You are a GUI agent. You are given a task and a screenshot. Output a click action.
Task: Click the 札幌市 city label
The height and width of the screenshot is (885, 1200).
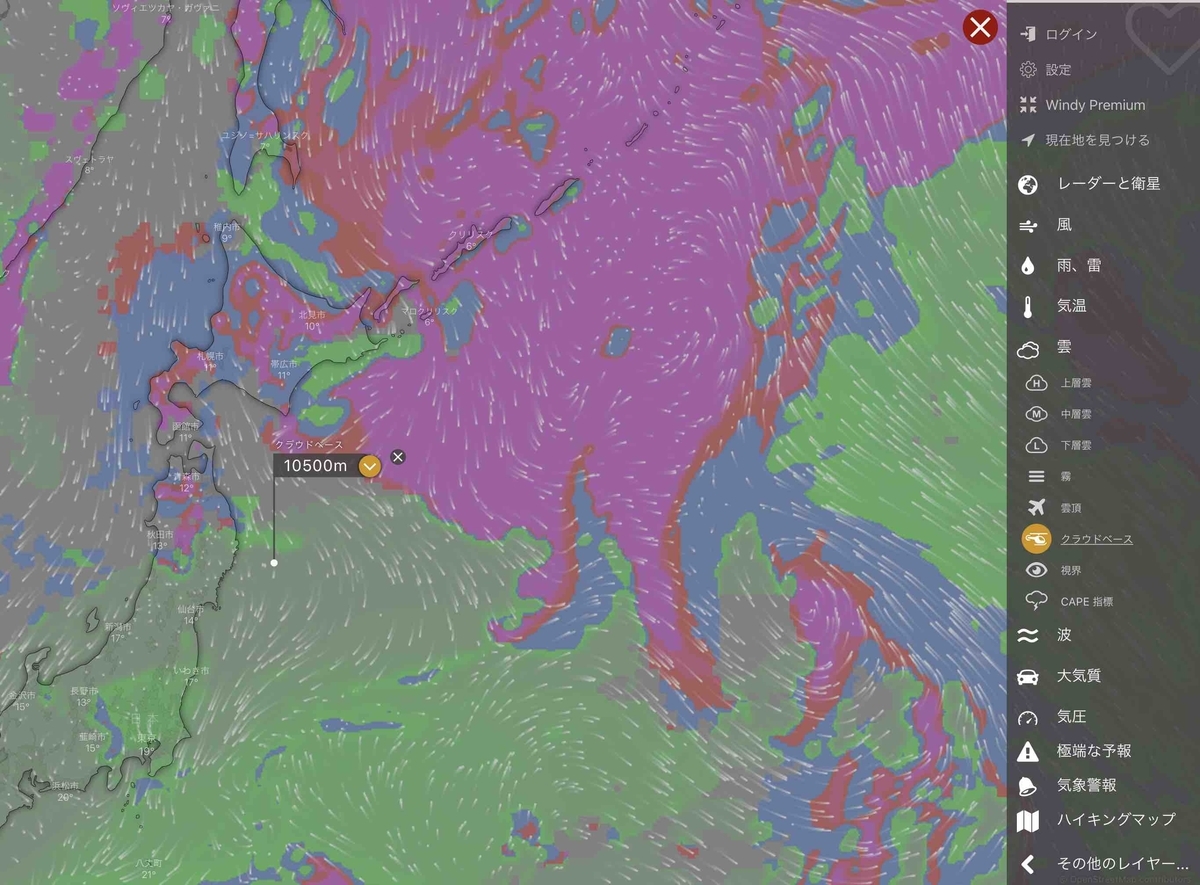pyautogui.click(x=209, y=356)
